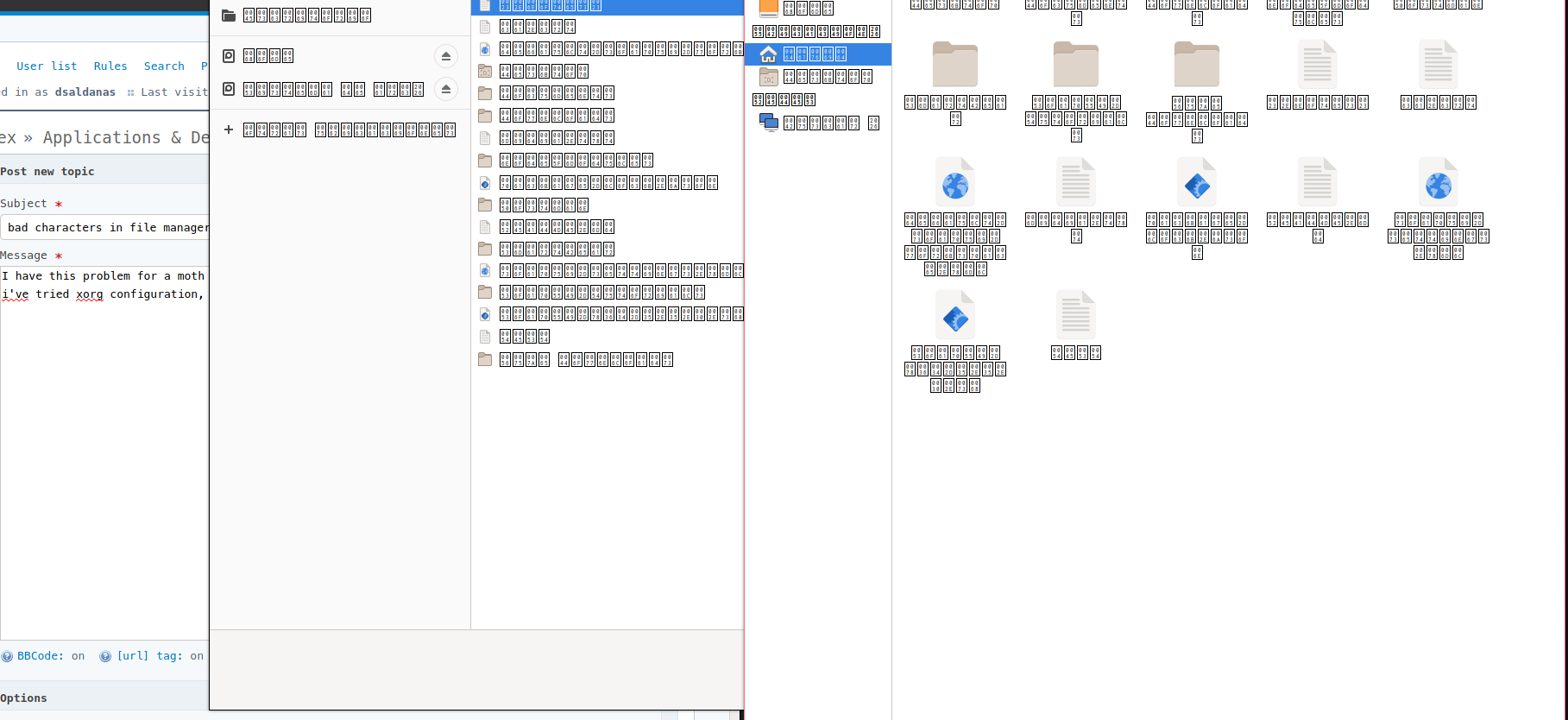Viewport: 1568px width, 720px height.
Task: Select the 'home' disk icon in places sidebar
Action: (229, 56)
